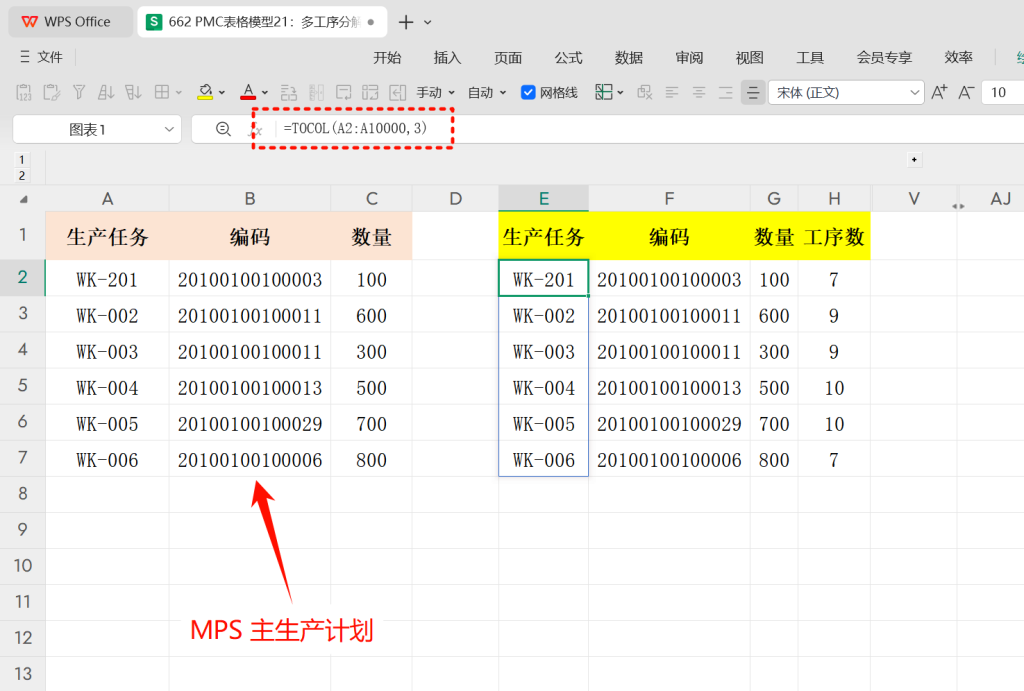Open the 文件 menu
Image resolution: width=1024 pixels, height=691 pixels.
(x=42, y=57)
